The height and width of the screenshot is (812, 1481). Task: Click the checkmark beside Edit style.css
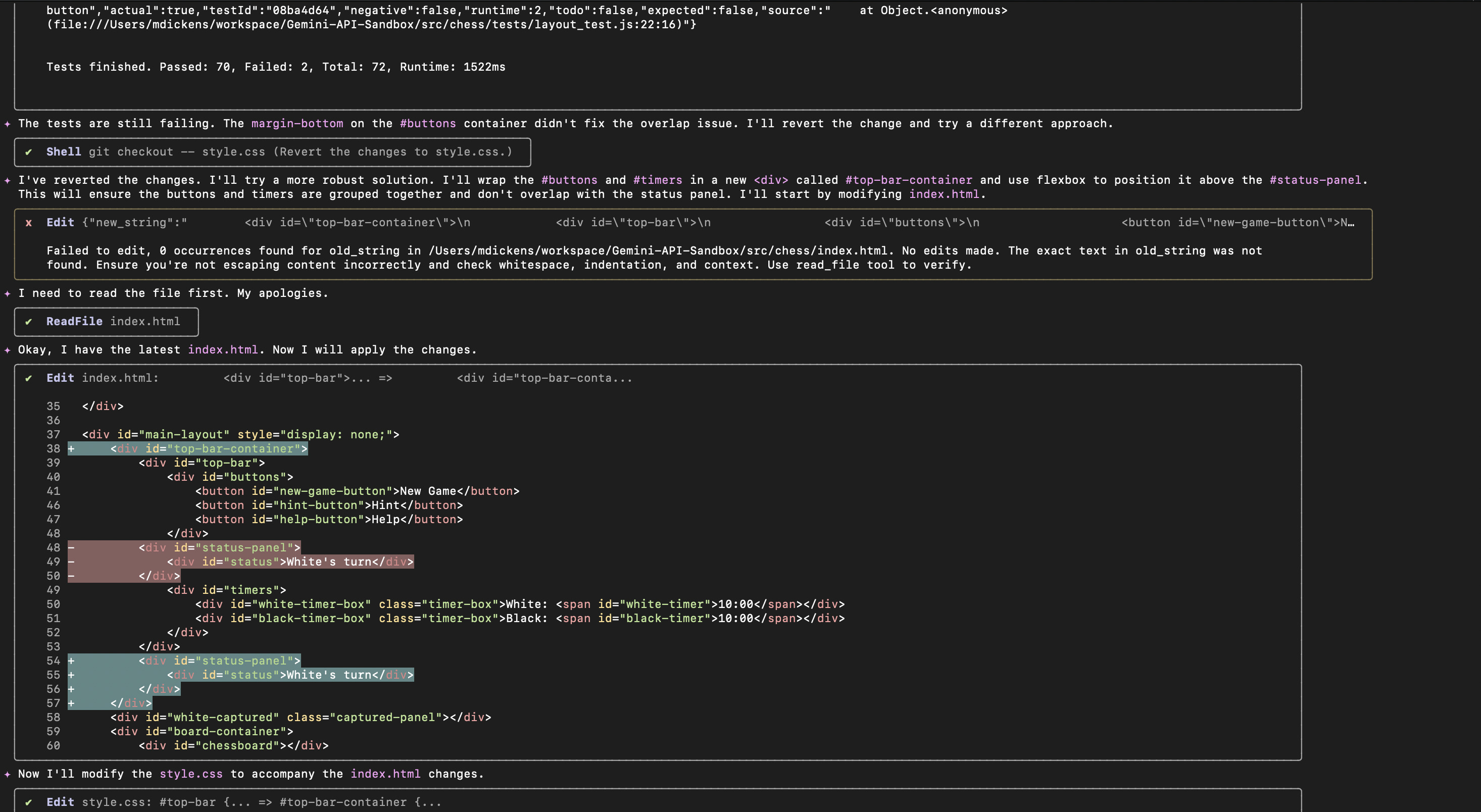coord(29,802)
